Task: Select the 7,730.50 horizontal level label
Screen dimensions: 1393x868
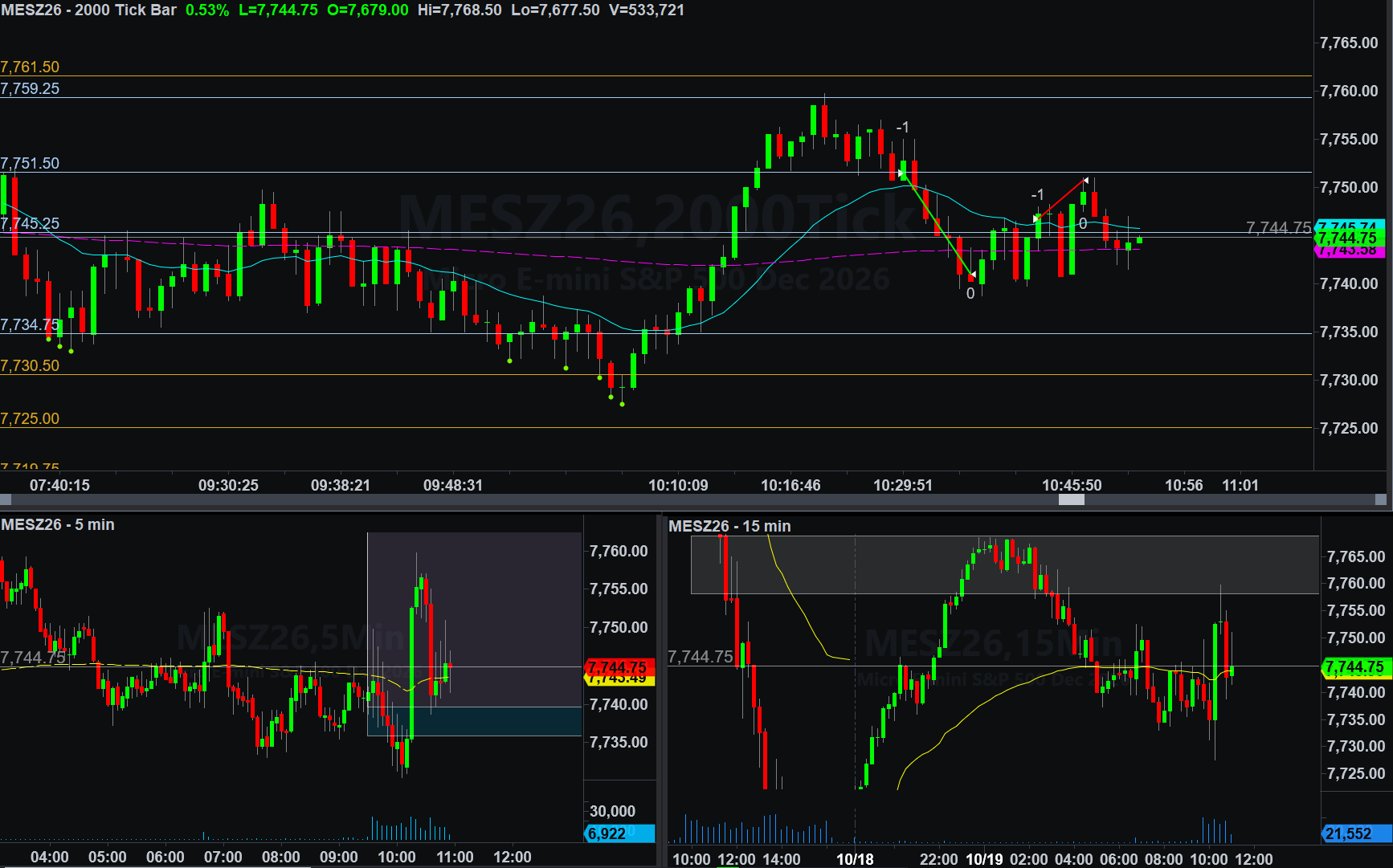Action: 30,365
